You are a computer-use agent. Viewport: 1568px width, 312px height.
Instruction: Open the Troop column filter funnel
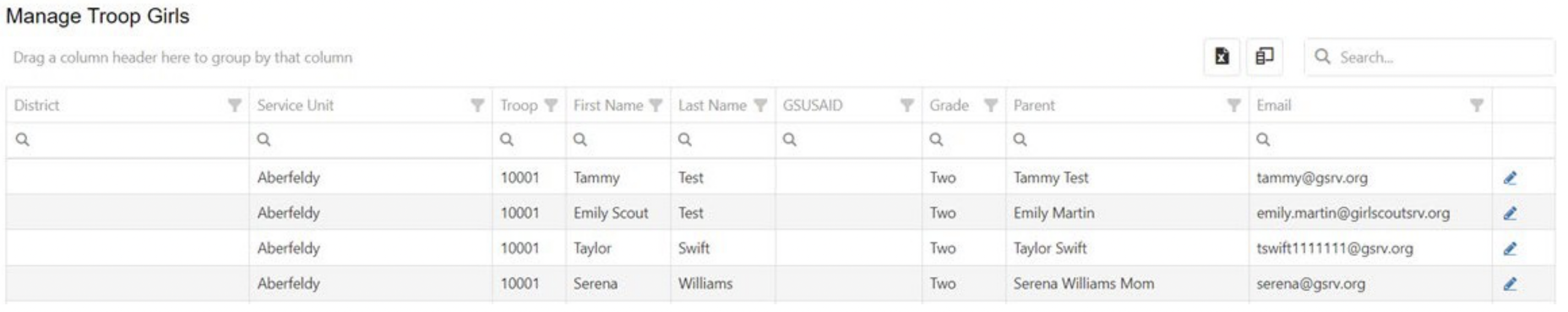[x=551, y=105]
